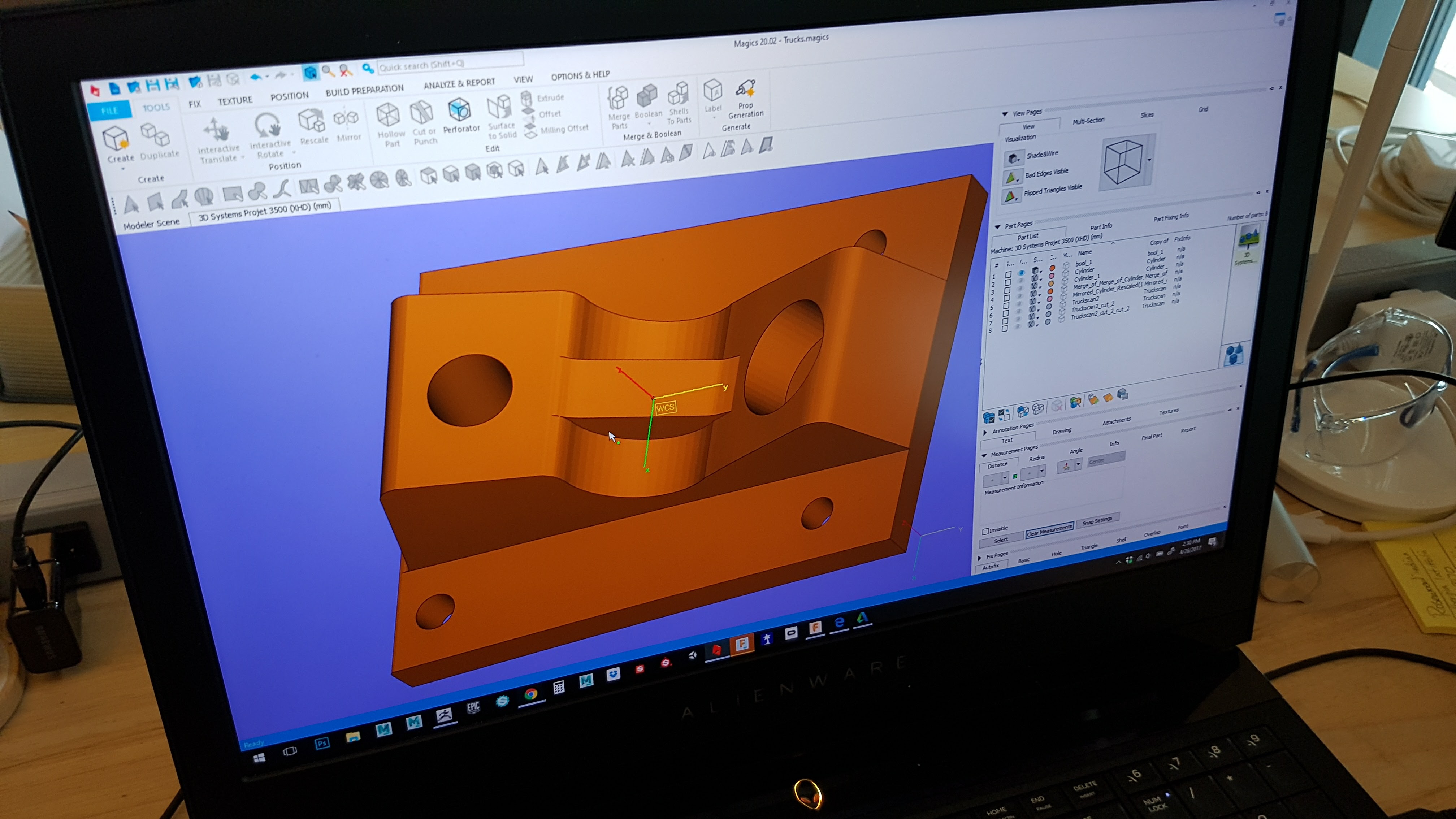Open the Part Info tab
Viewport: 1456px width, 819px height.
1102,227
